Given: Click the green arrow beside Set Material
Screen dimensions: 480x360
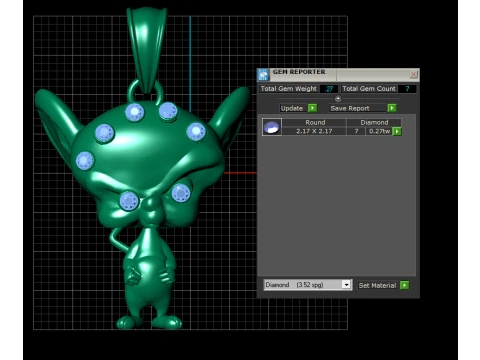Looking at the screenshot, I should 404,285.
